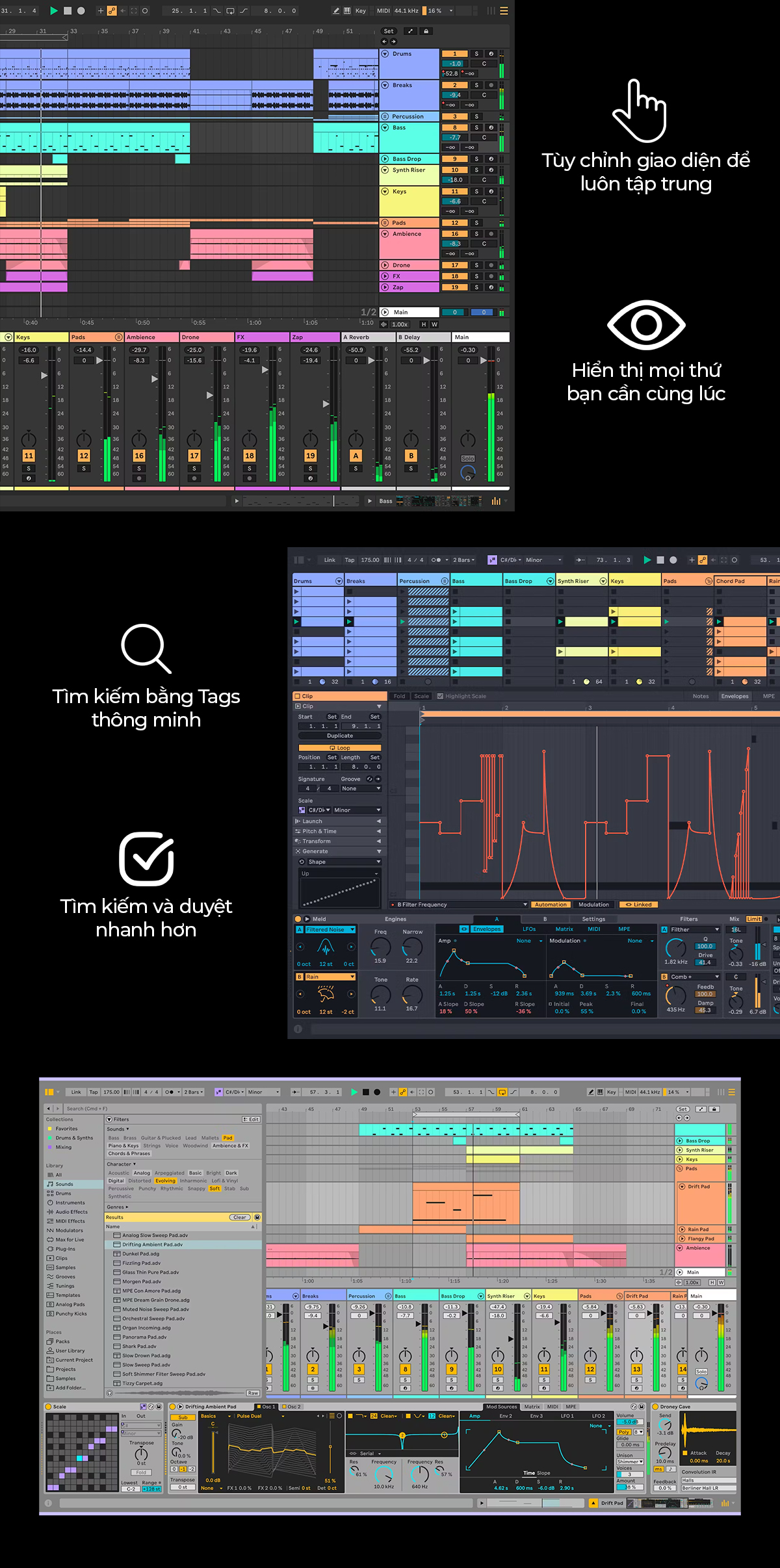
Task: Unfold the Zap track in top arrangement
Action: [385, 287]
